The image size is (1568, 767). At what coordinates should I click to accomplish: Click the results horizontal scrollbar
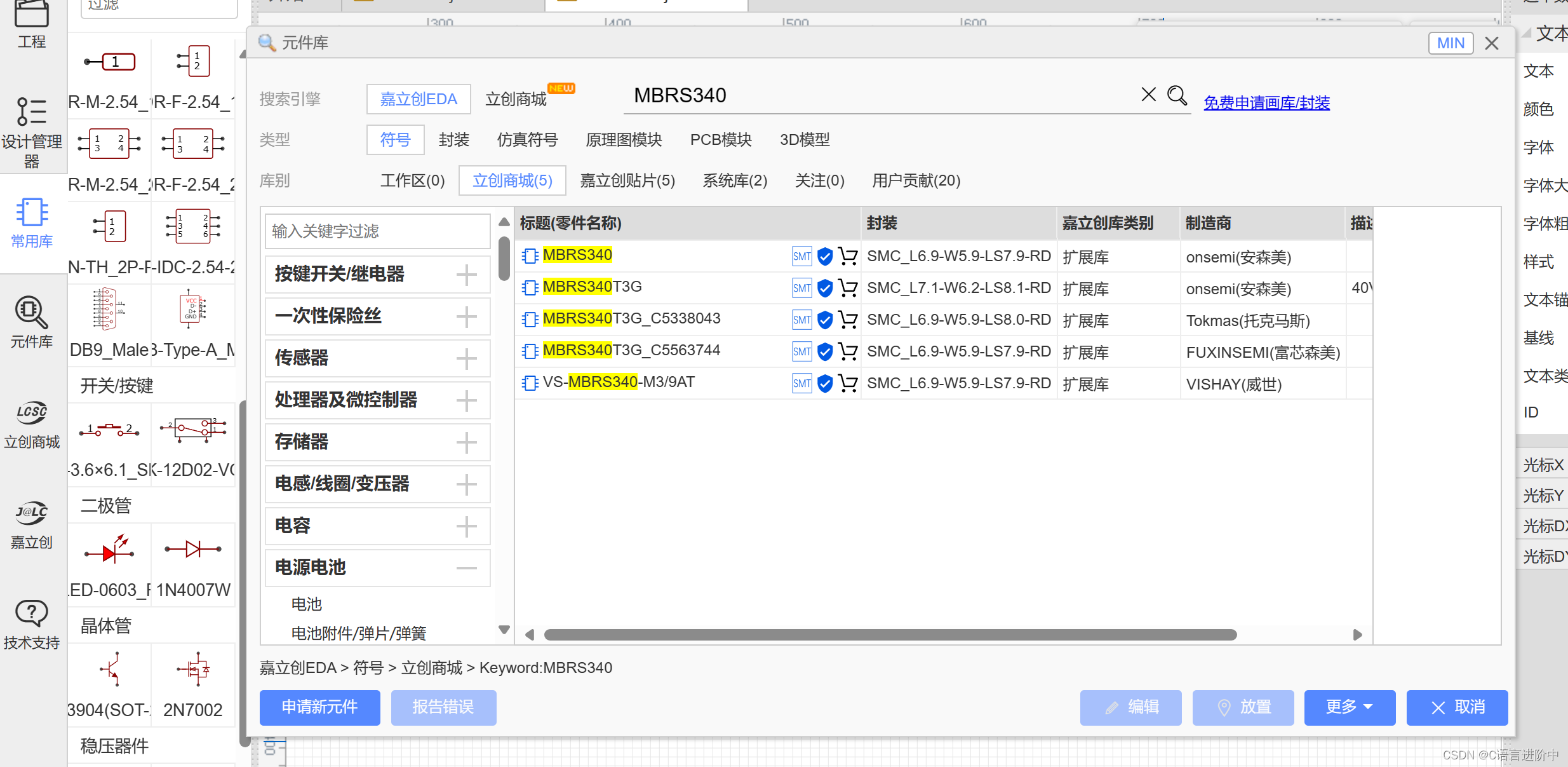pos(890,635)
